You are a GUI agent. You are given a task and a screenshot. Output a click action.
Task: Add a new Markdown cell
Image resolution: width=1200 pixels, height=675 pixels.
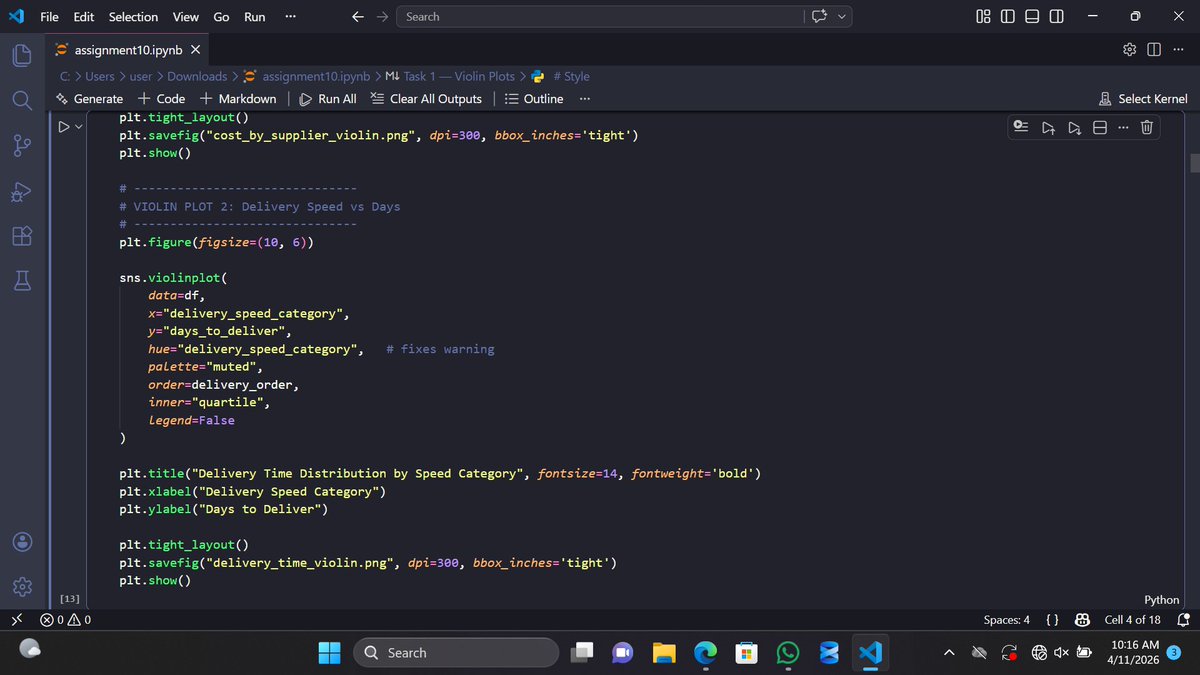[x=238, y=98]
